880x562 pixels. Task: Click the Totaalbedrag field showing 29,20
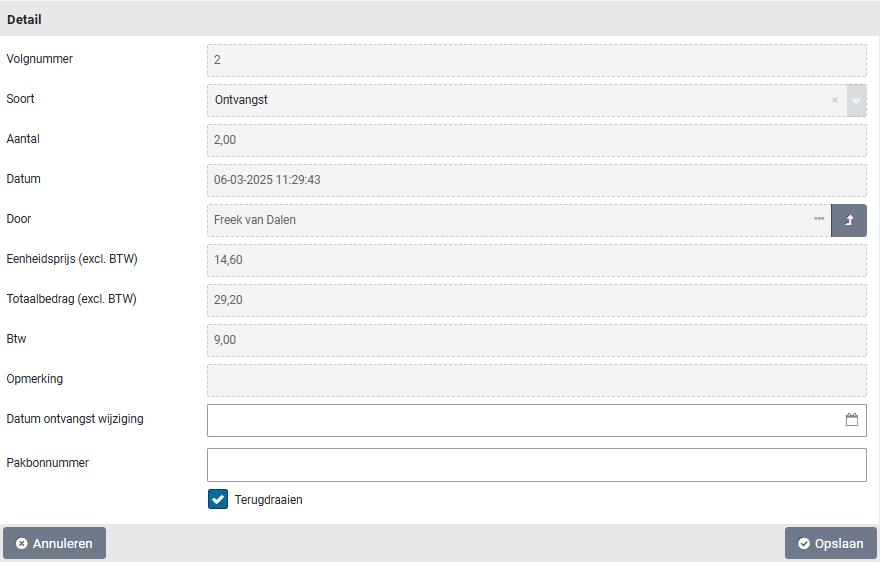pyautogui.click(x=536, y=300)
